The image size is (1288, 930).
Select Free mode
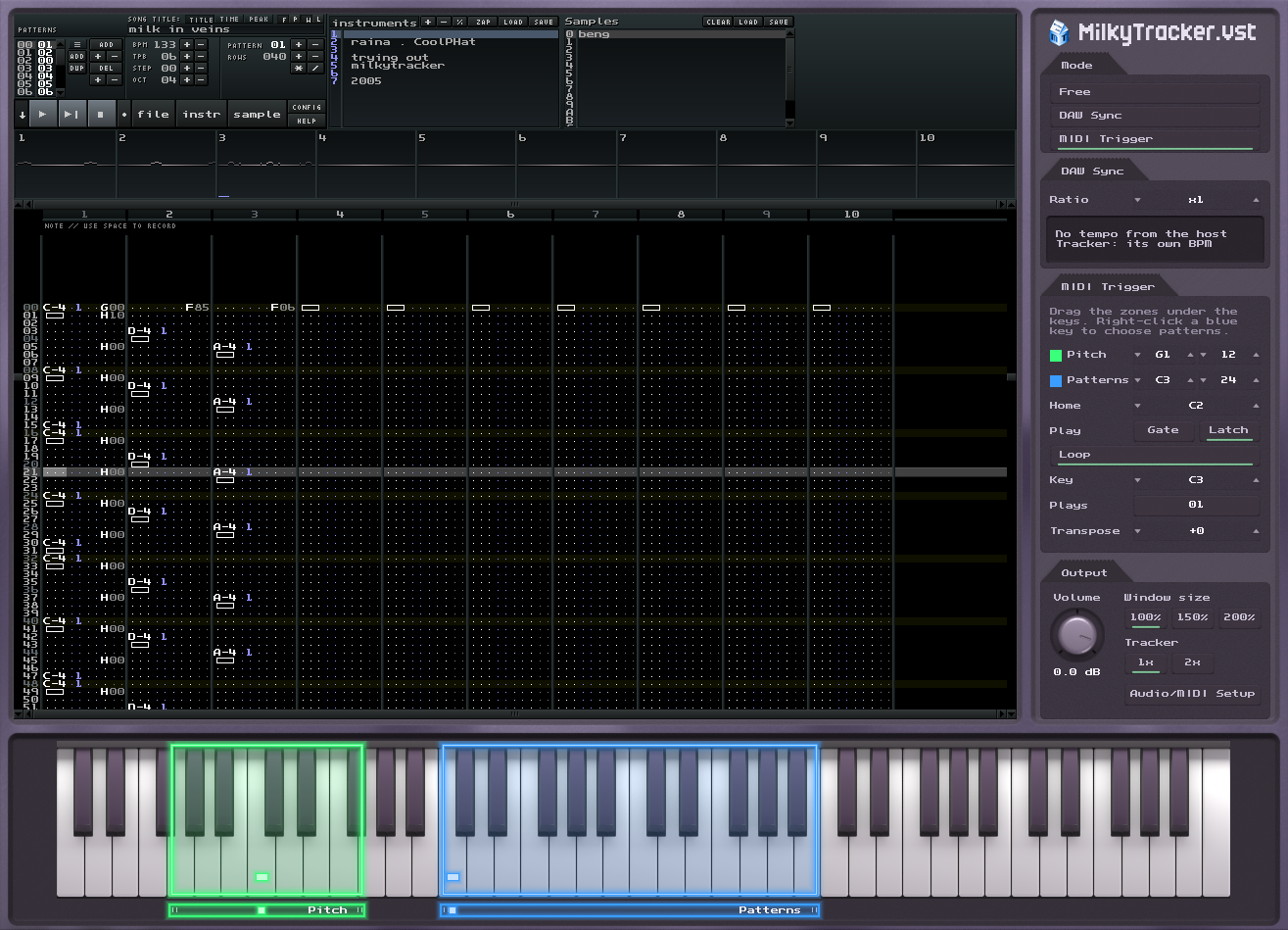tap(1155, 92)
